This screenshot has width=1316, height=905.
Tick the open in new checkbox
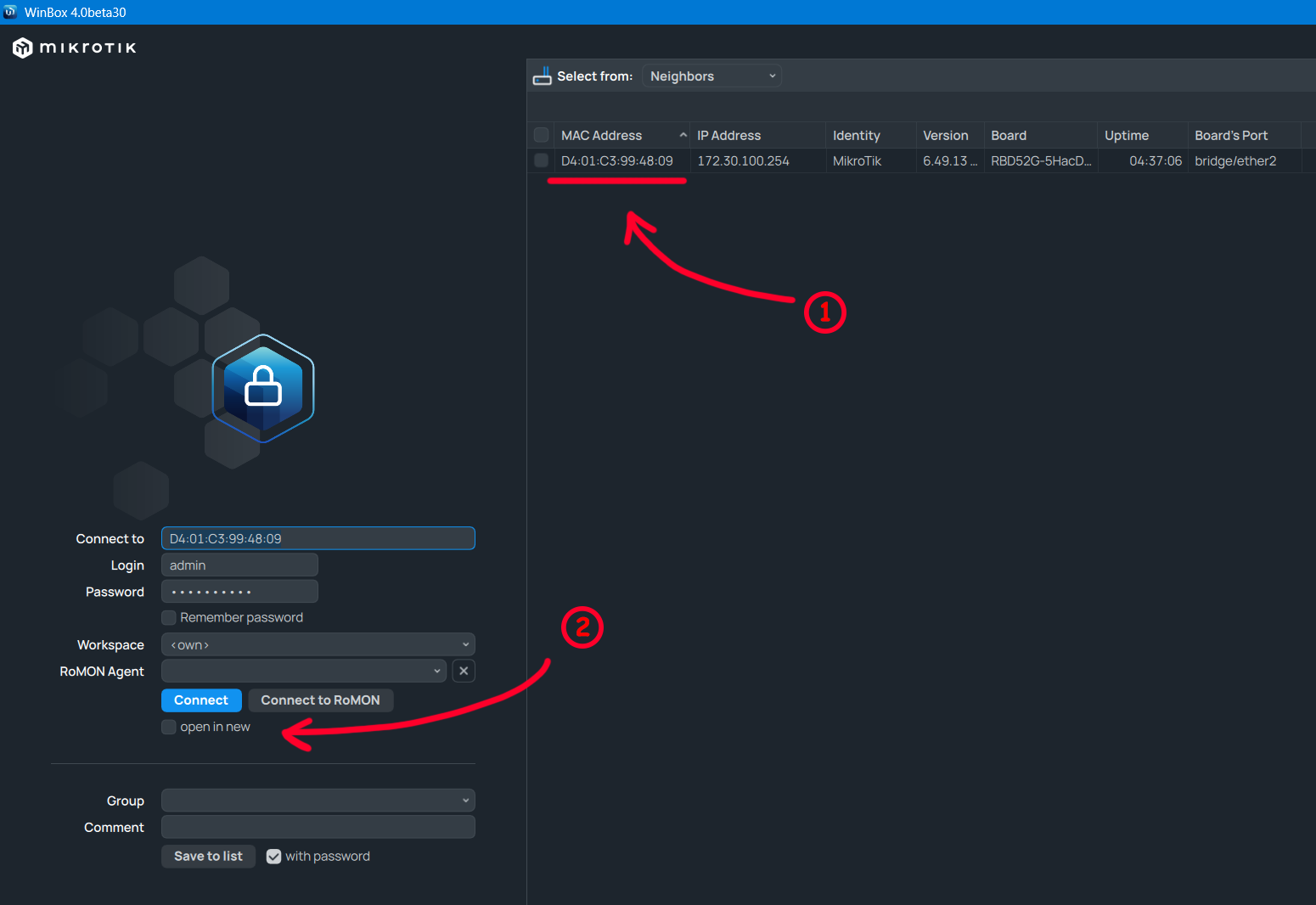click(169, 727)
